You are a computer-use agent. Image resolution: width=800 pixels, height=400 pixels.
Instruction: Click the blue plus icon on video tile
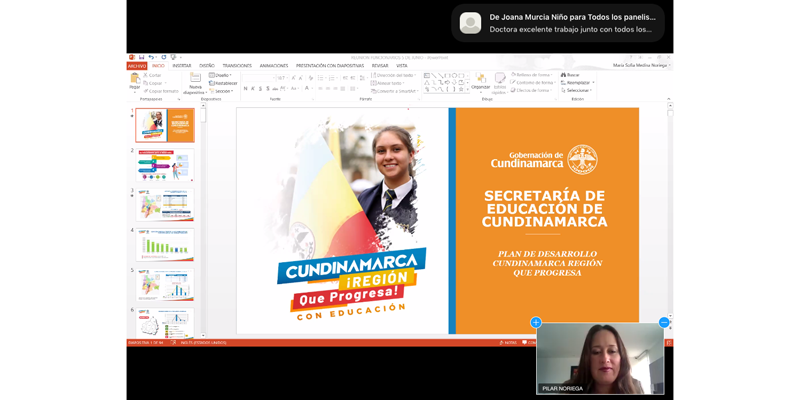point(536,322)
